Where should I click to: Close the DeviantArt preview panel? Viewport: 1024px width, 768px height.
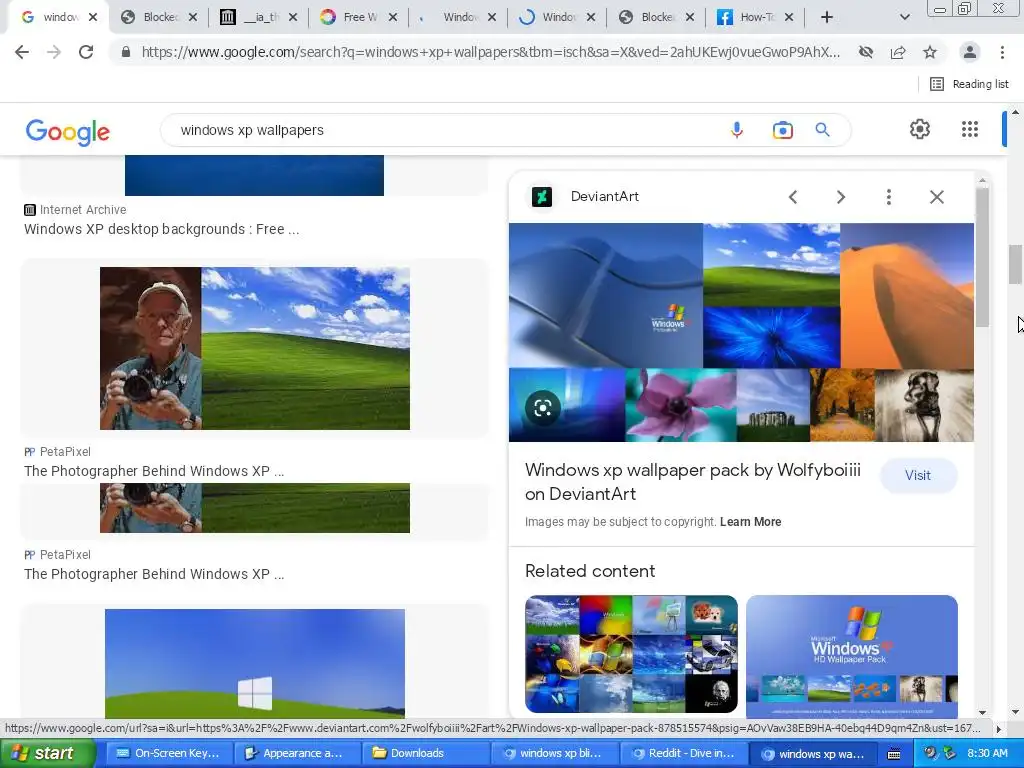click(936, 197)
